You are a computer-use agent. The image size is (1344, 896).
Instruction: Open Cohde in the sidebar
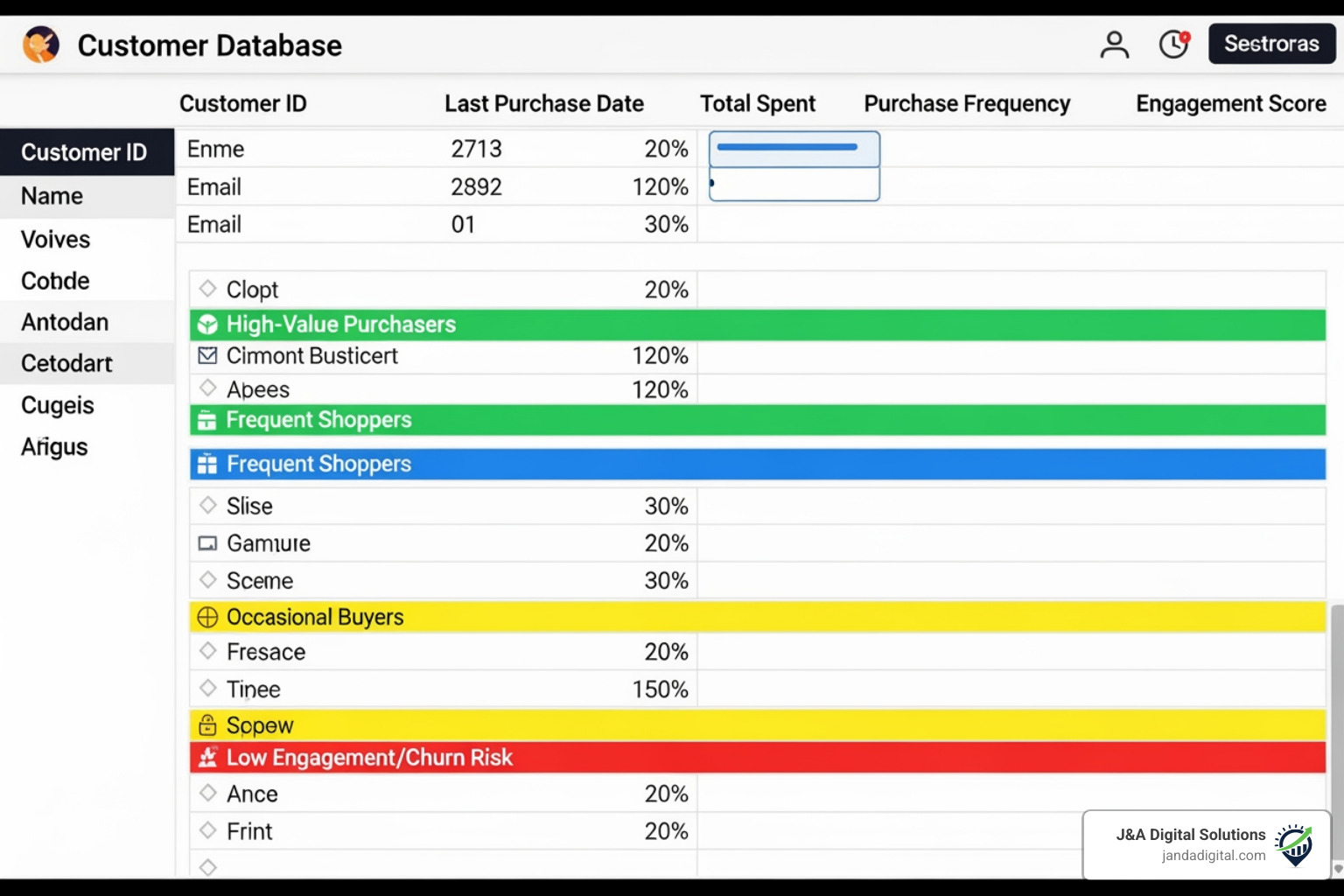pos(87,281)
